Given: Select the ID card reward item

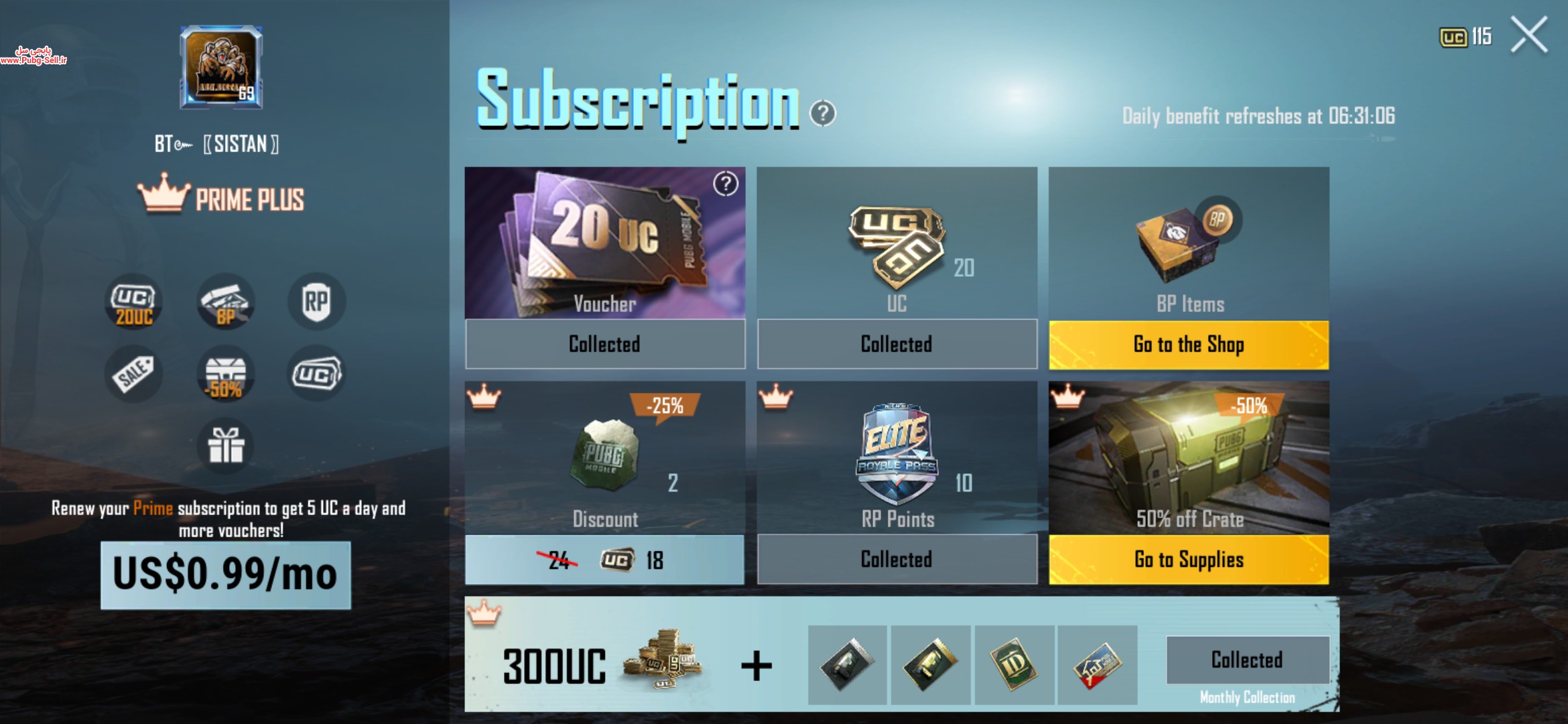Looking at the screenshot, I should click(1015, 665).
